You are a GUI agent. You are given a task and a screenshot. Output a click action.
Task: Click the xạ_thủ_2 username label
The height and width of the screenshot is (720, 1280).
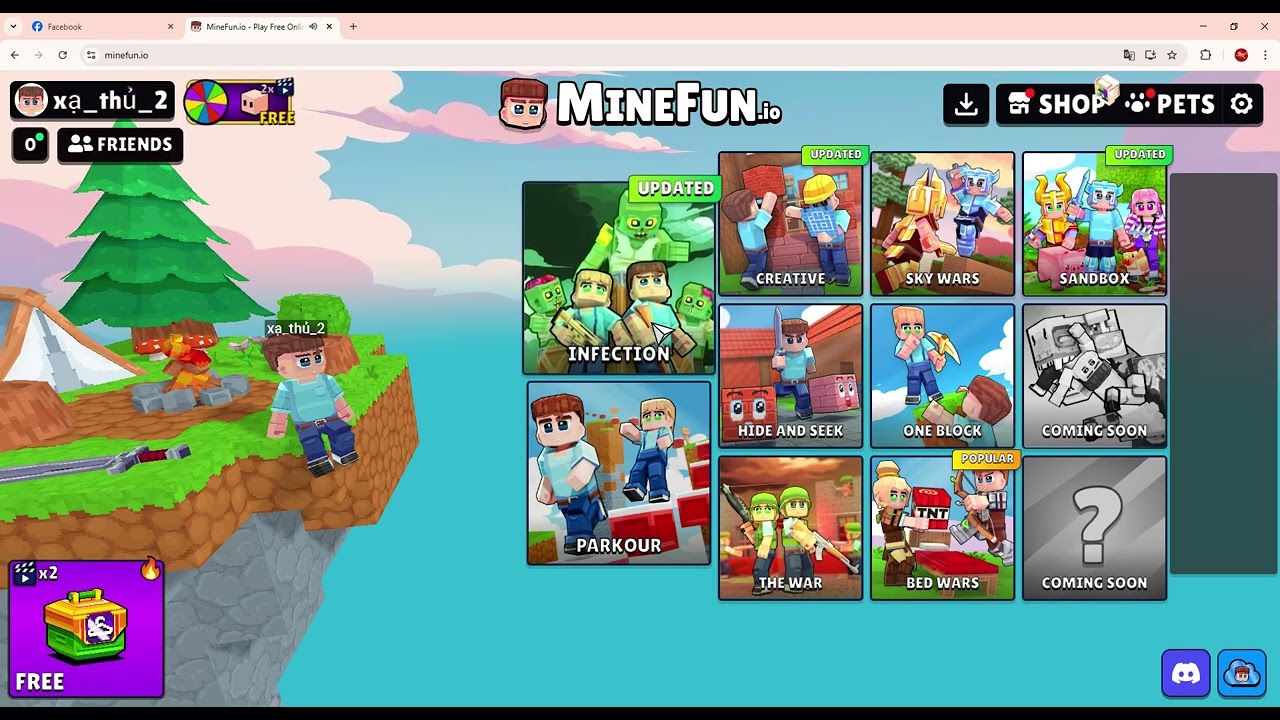pyautogui.click(x=111, y=102)
